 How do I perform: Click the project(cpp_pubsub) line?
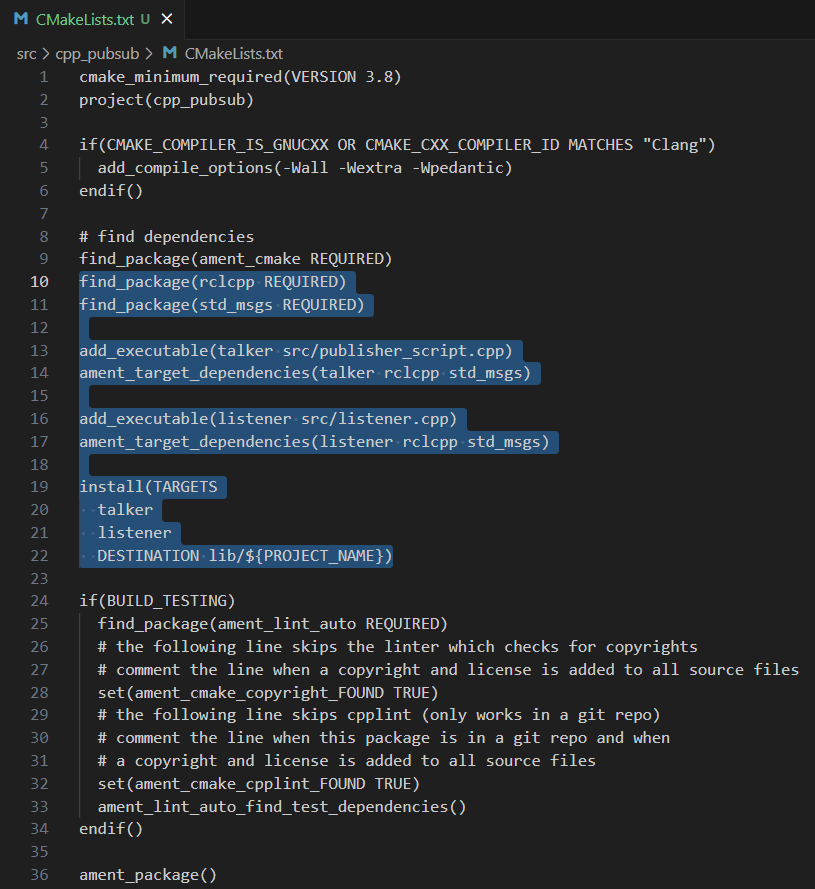click(x=166, y=100)
